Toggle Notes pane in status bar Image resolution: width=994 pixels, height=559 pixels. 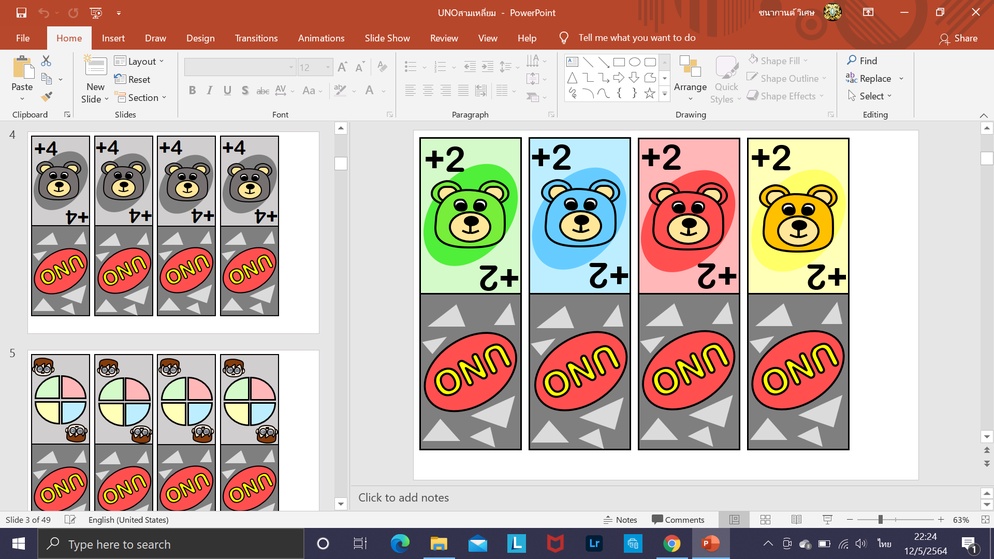[x=620, y=520]
